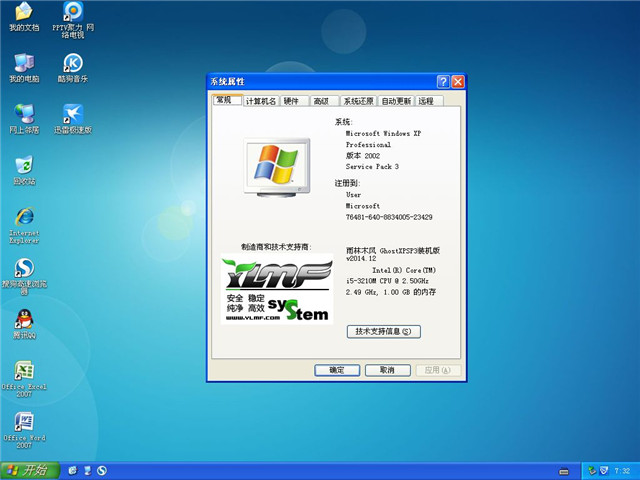Select the 回收站 recycle bin icon
Screen dimensions: 640x480
tap(24, 170)
